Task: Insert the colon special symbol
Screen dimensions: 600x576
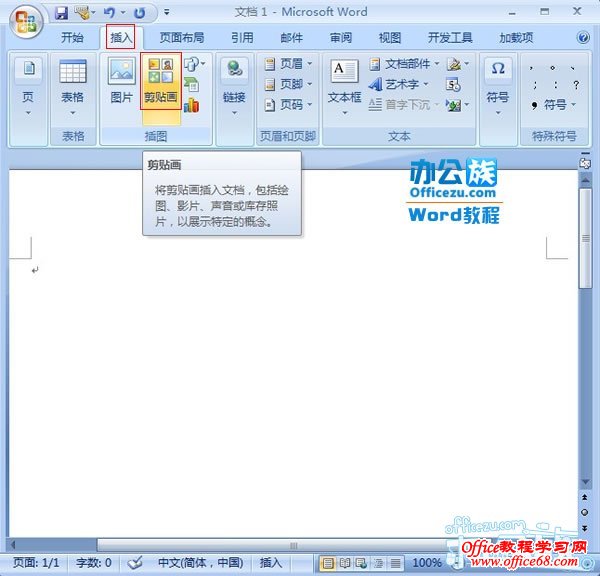Action: click(x=555, y=85)
